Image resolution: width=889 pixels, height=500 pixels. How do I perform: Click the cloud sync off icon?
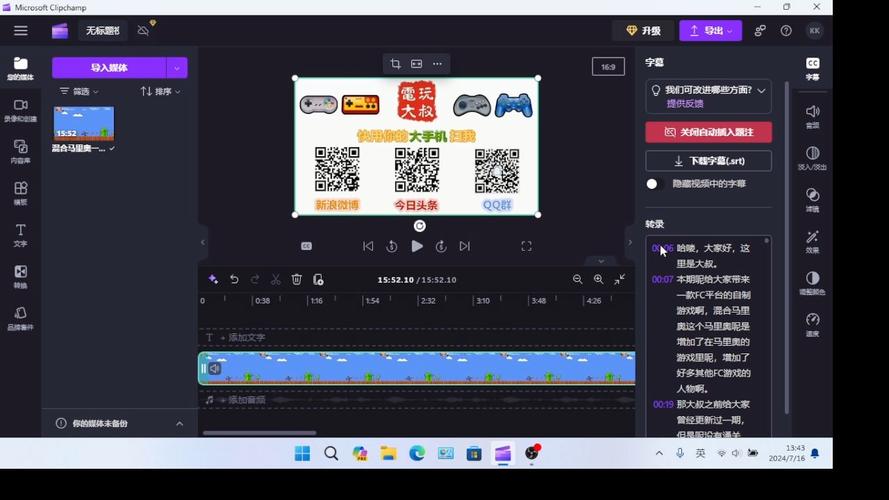144,31
